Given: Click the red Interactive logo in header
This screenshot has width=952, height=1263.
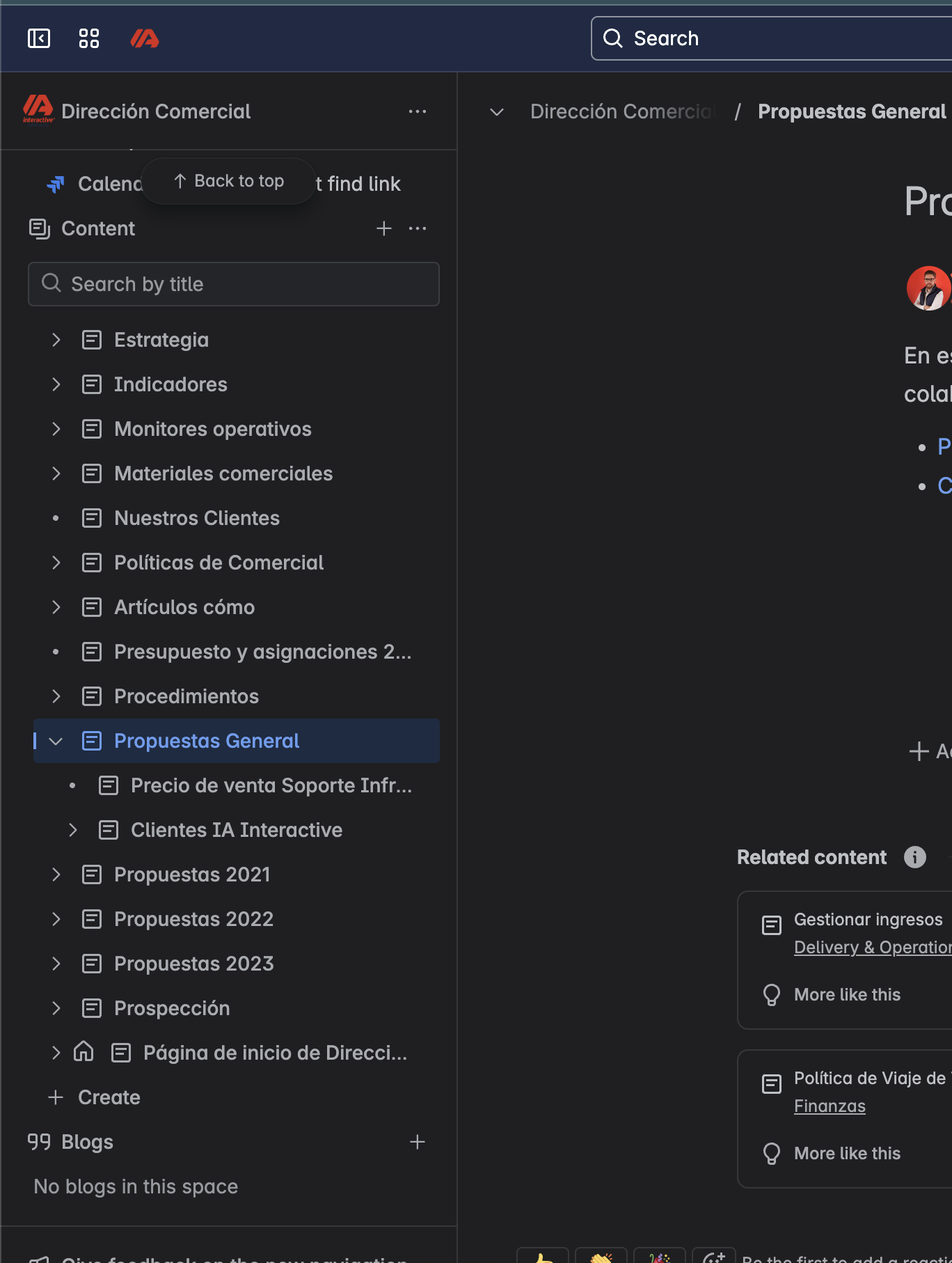Looking at the screenshot, I should coord(145,38).
